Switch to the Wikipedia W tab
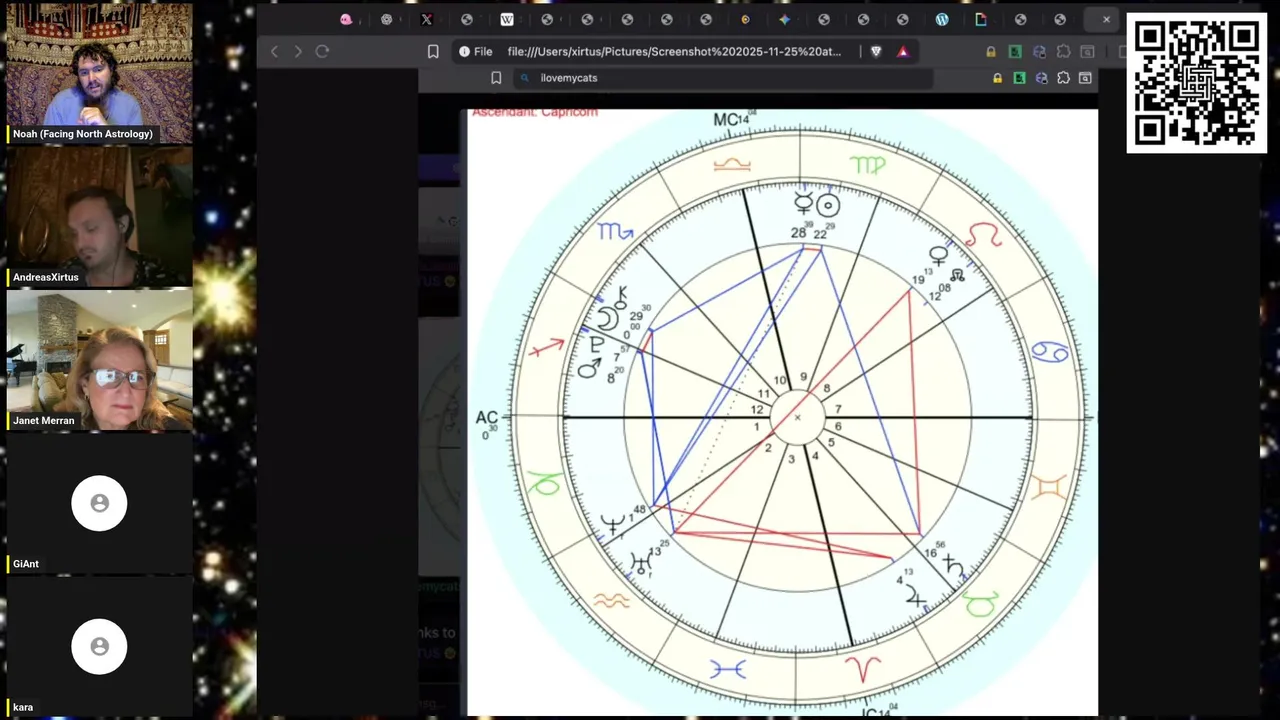Screen dimensions: 1280x720 pos(507,19)
